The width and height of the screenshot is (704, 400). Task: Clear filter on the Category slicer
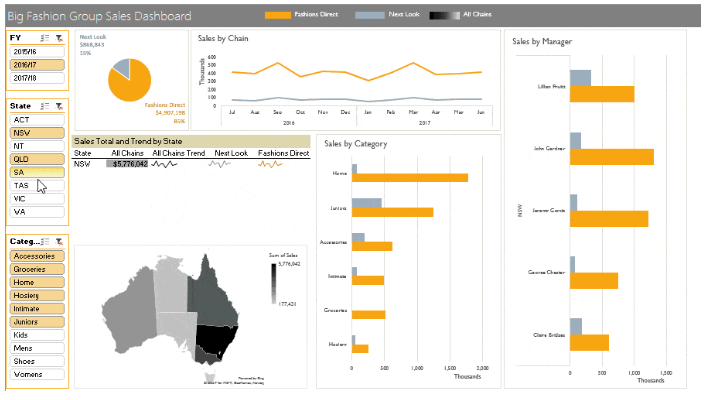59,242
